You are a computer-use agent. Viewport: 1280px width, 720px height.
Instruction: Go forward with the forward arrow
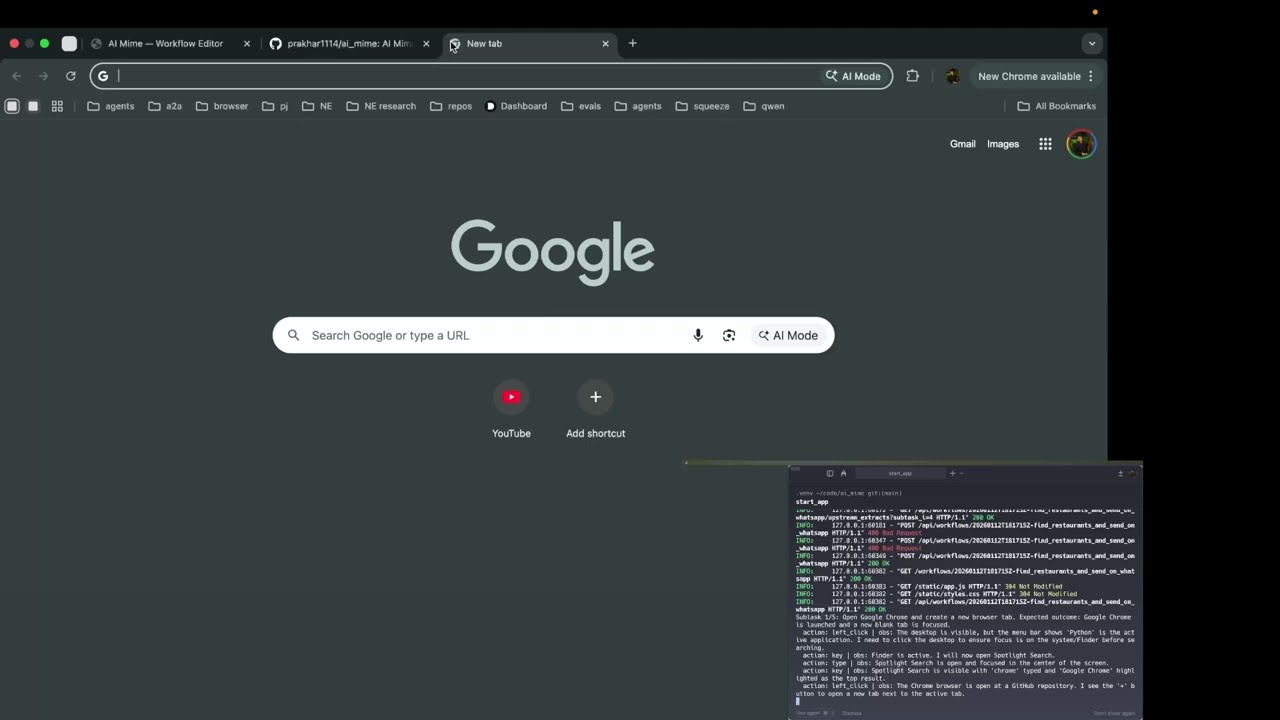coord(43,76)
